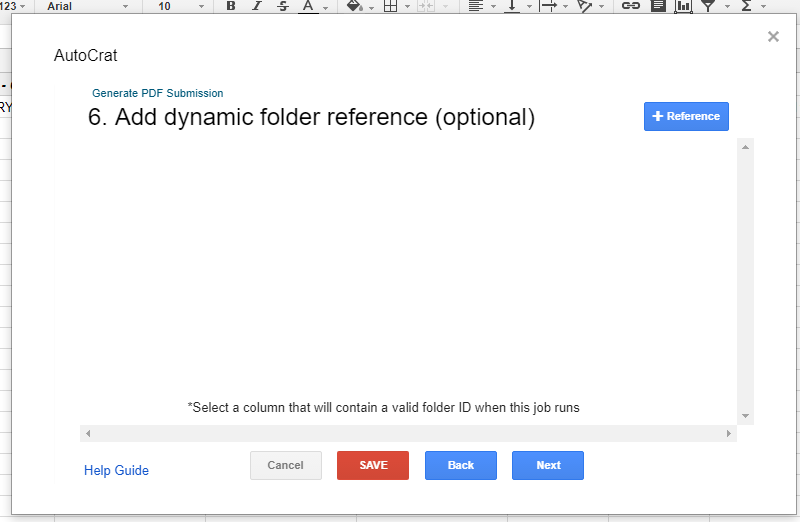Proceed with the Next button
Image resolution: width=800 pixels, height=522 pixels.
click(x=548, y=465)
